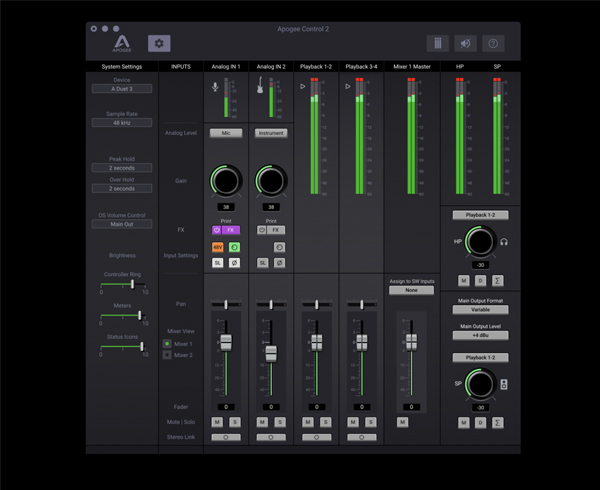Screen dimensions: 600x490
Task: Click the HP level value field -30
Action: tap(481, 265)
